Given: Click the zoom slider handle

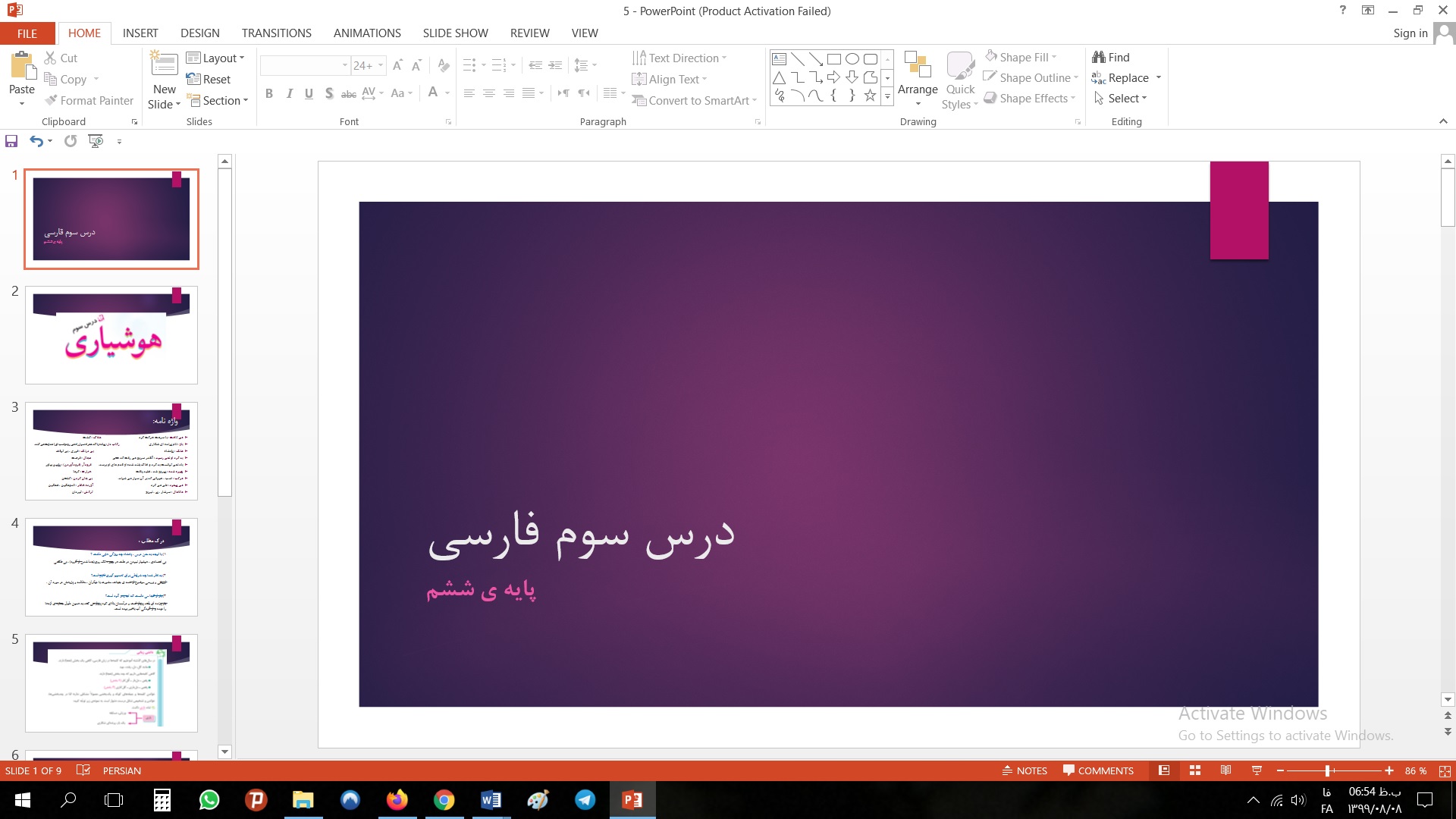Looking at the screenshot, I should 1327,770.
